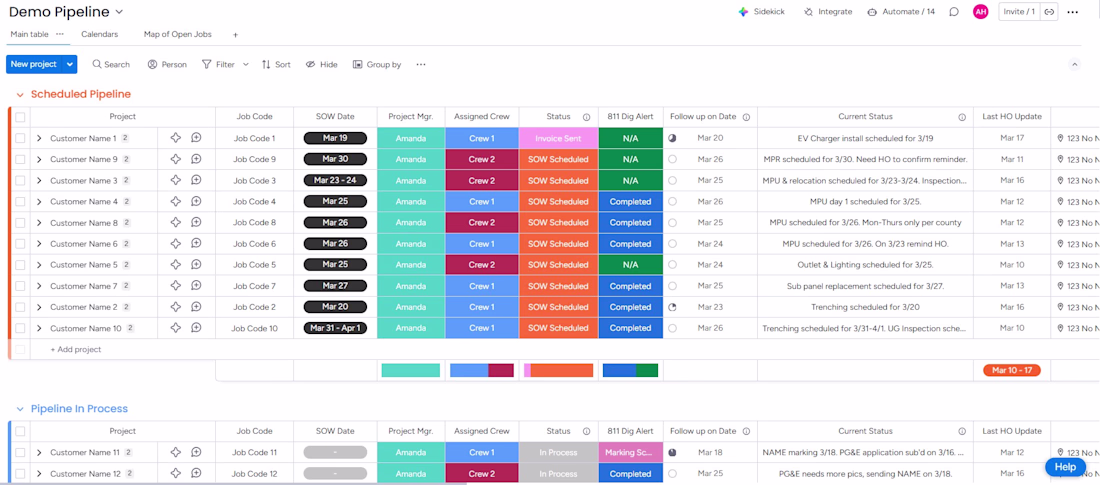Open updates conversation for Customer Name 11
This screenshot has height=485, width=1100.
(196, 453)
